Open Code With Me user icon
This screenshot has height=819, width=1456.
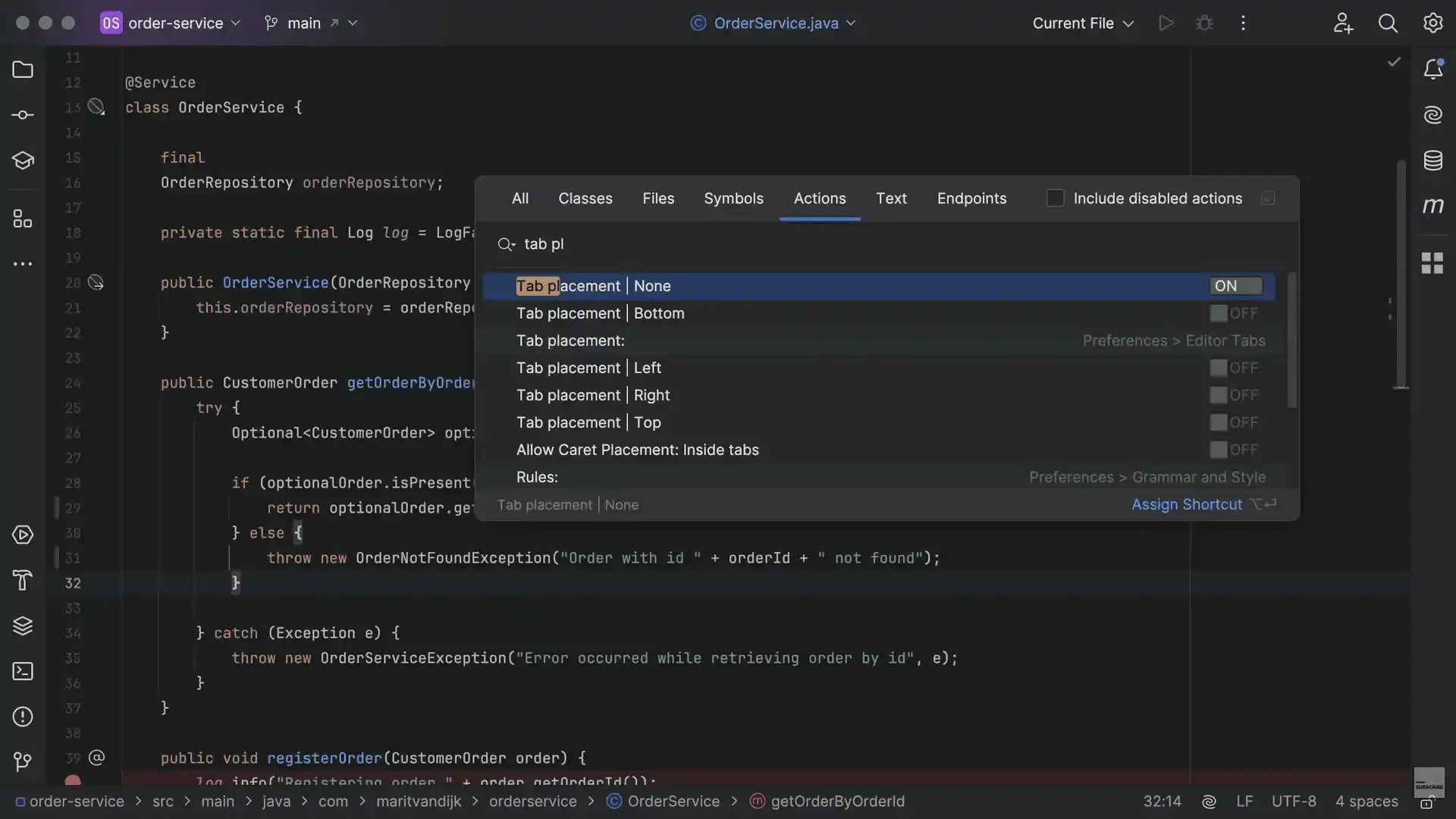[1343, 23]
